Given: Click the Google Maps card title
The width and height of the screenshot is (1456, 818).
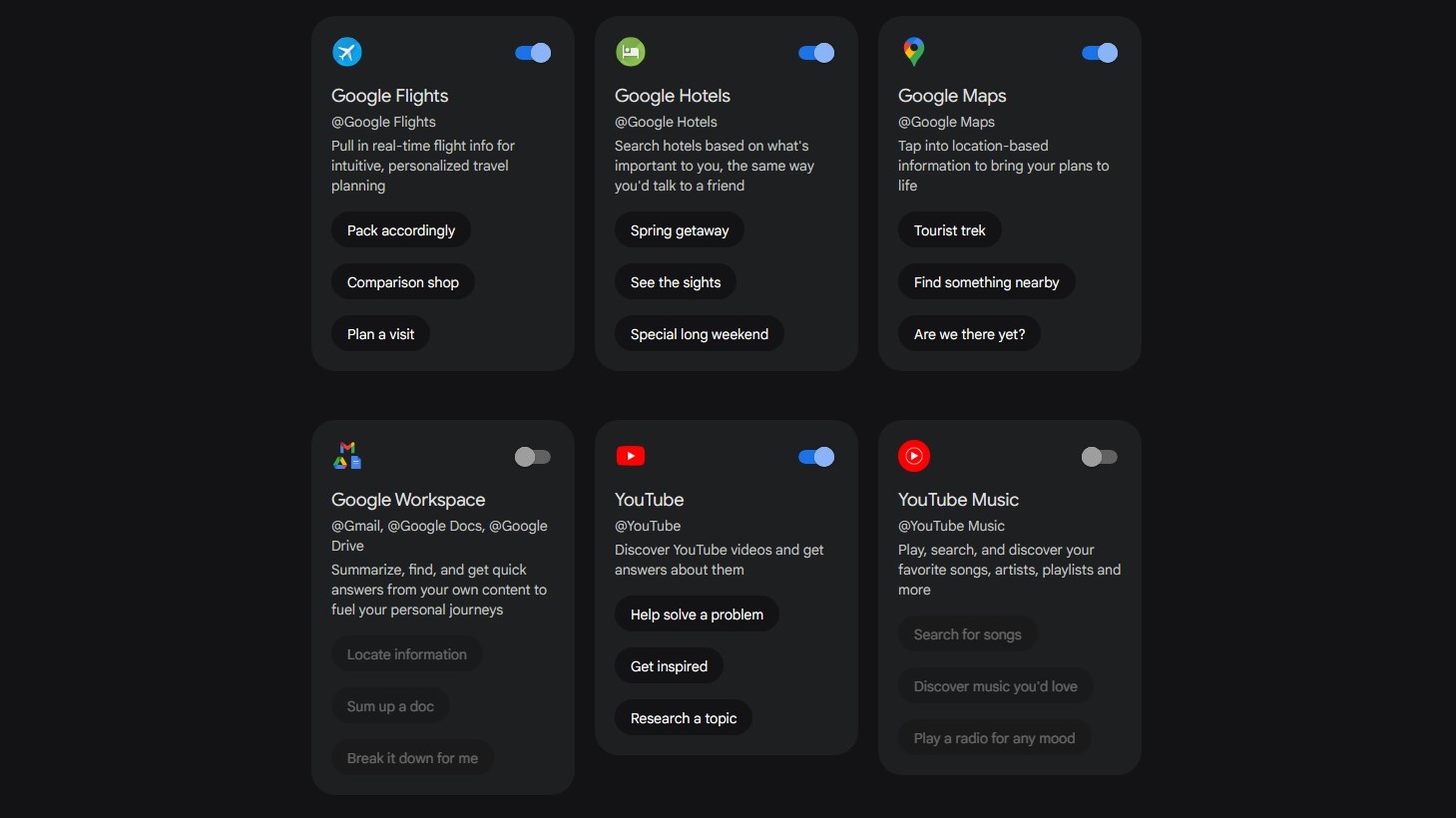Looking at the screenshot, I should click(x=952, y=96).
